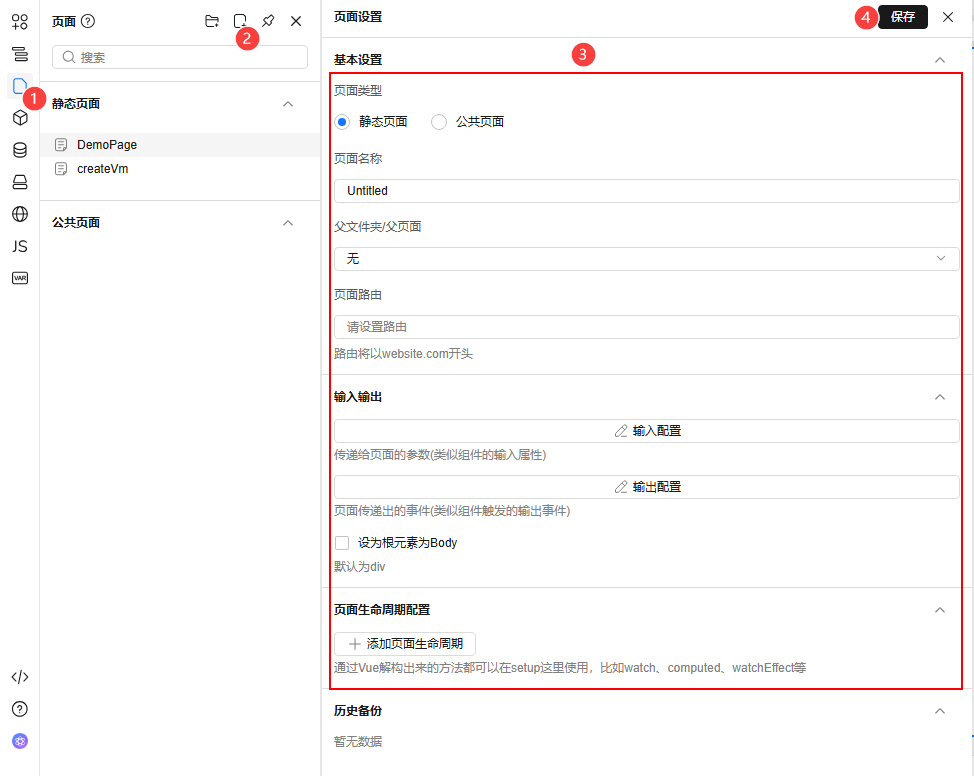The width and height of the screenshot is (974, 776).
Task: Collapse the 历史备份 section
Action: [x=939, y=710]
